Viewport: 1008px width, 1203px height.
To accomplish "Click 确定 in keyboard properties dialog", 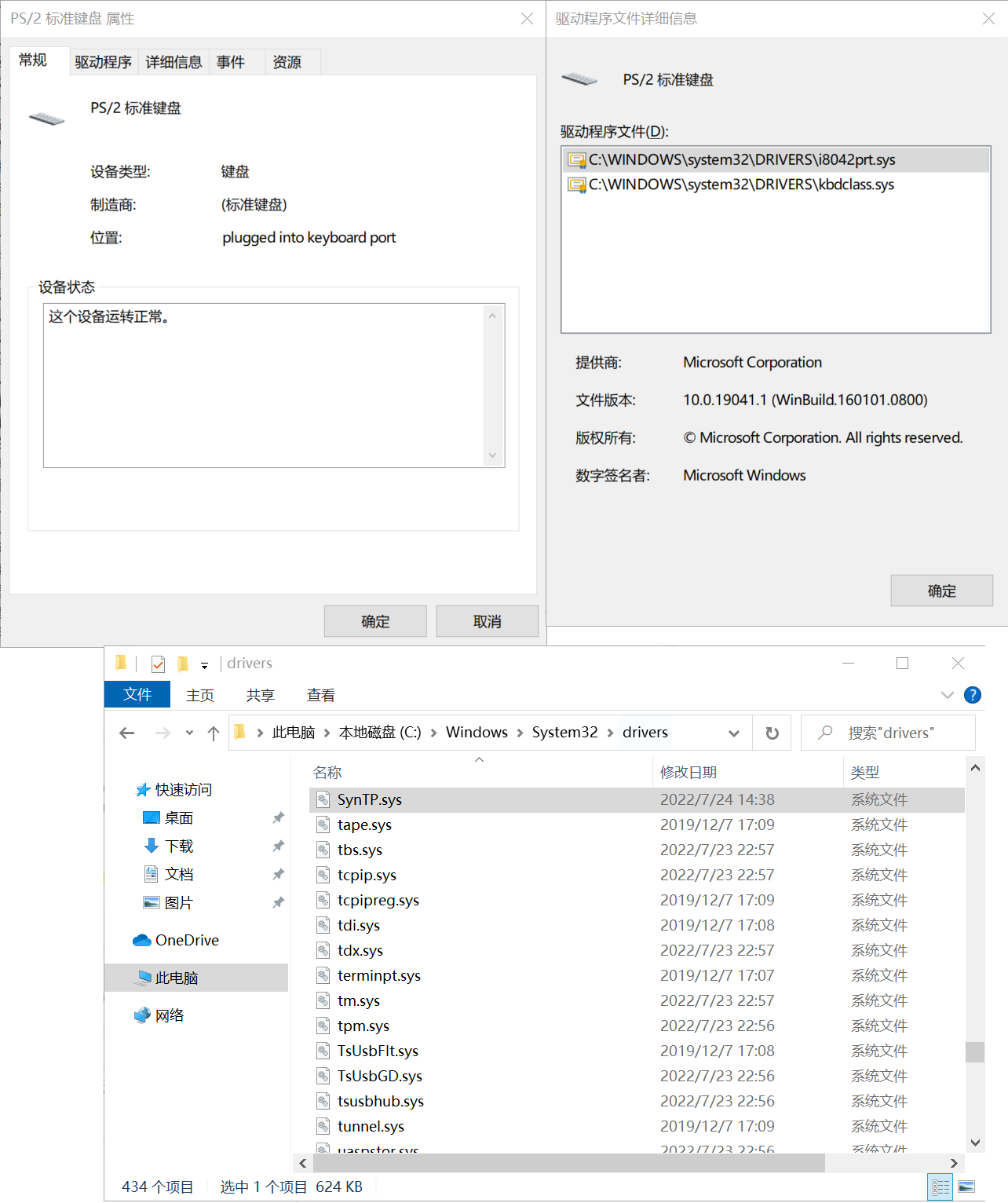I will [x=375, y=621].
